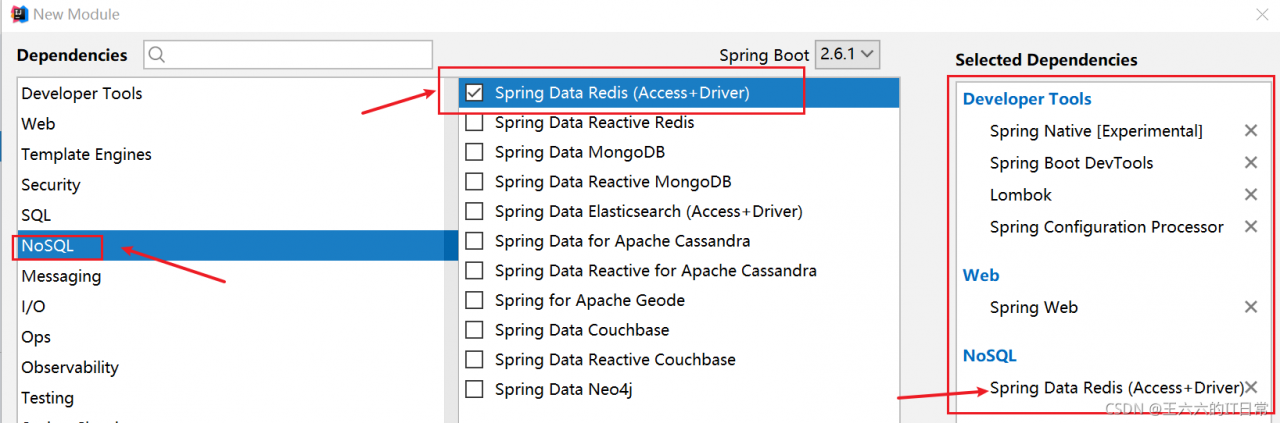Tick Spring Data Reactive MongoDB
The image size is (1280, 423).
475,182
